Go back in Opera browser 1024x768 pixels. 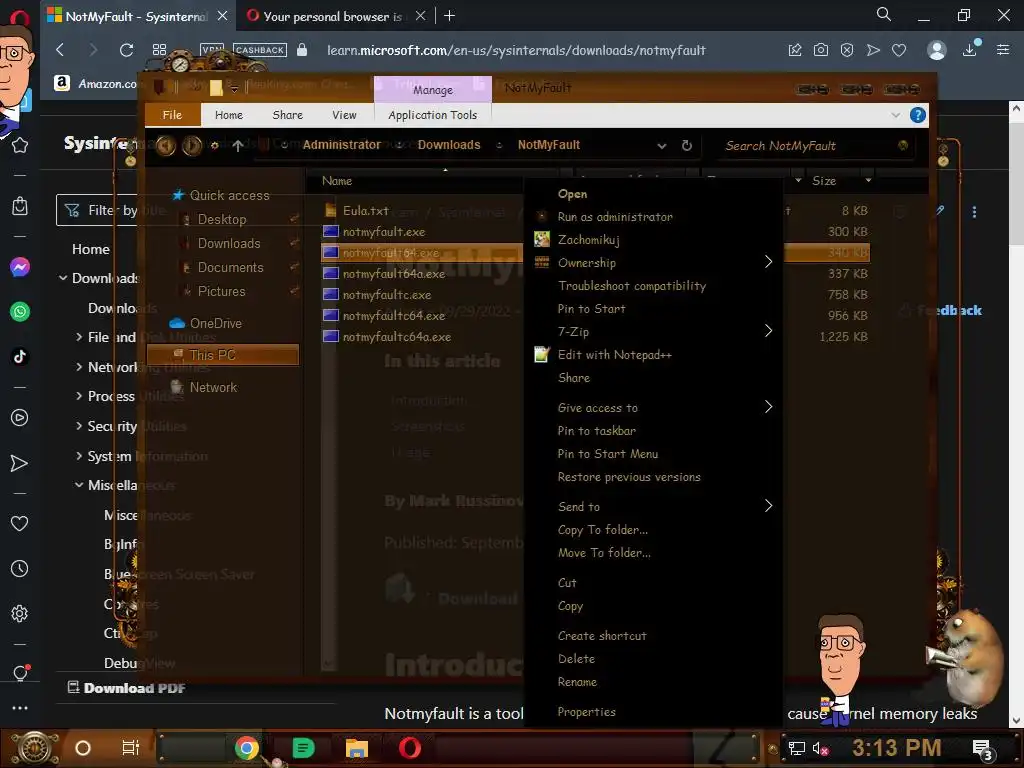point(60,50)
